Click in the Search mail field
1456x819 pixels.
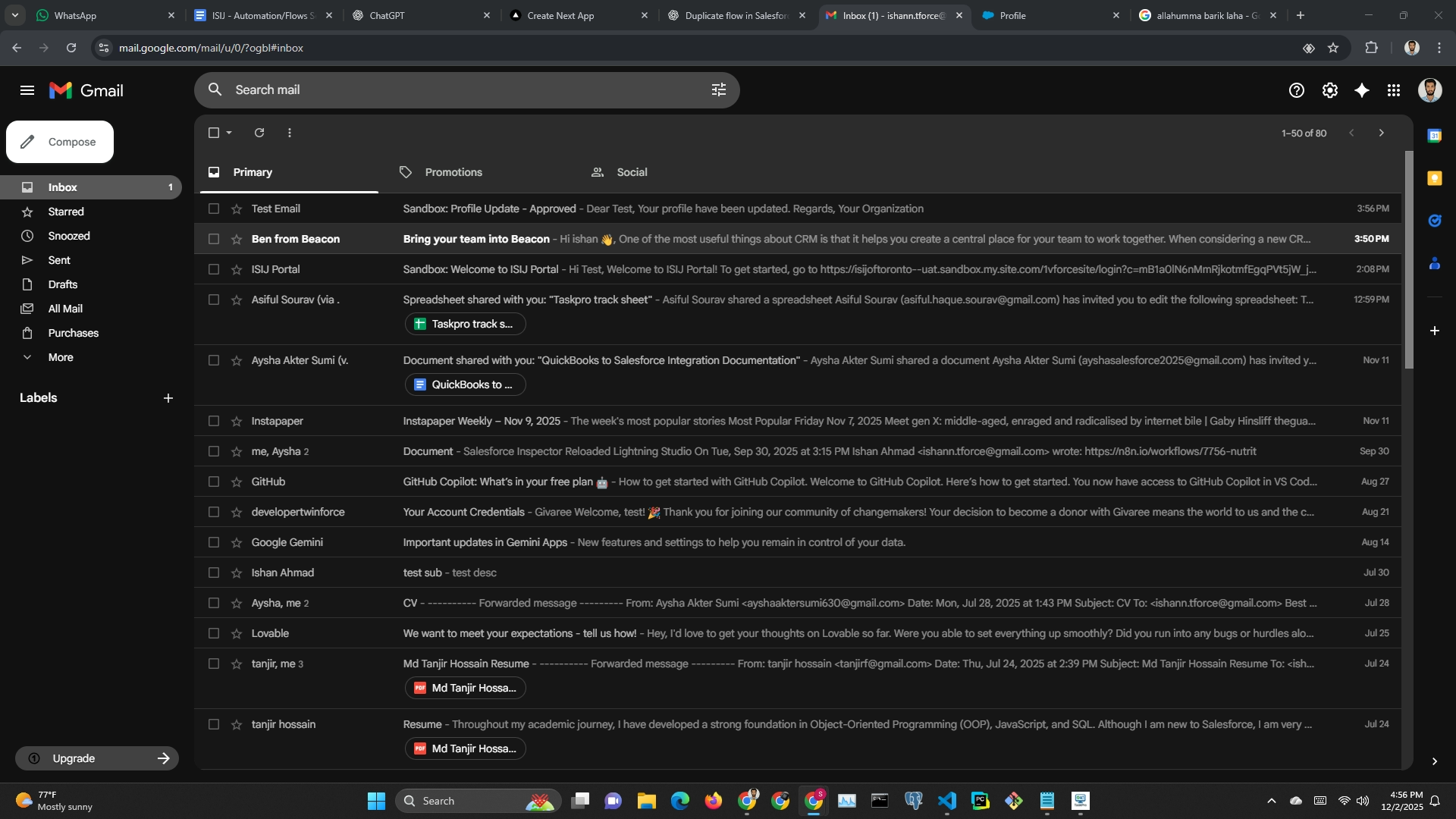[455, 90]
